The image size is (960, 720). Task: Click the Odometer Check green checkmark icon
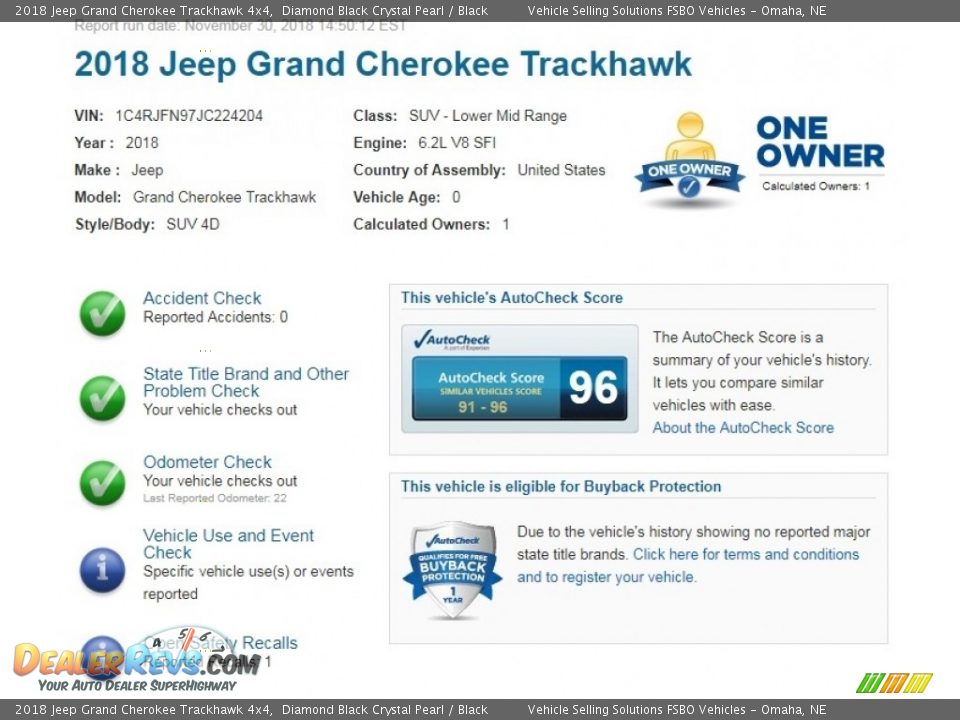click(x=102, y=483)
